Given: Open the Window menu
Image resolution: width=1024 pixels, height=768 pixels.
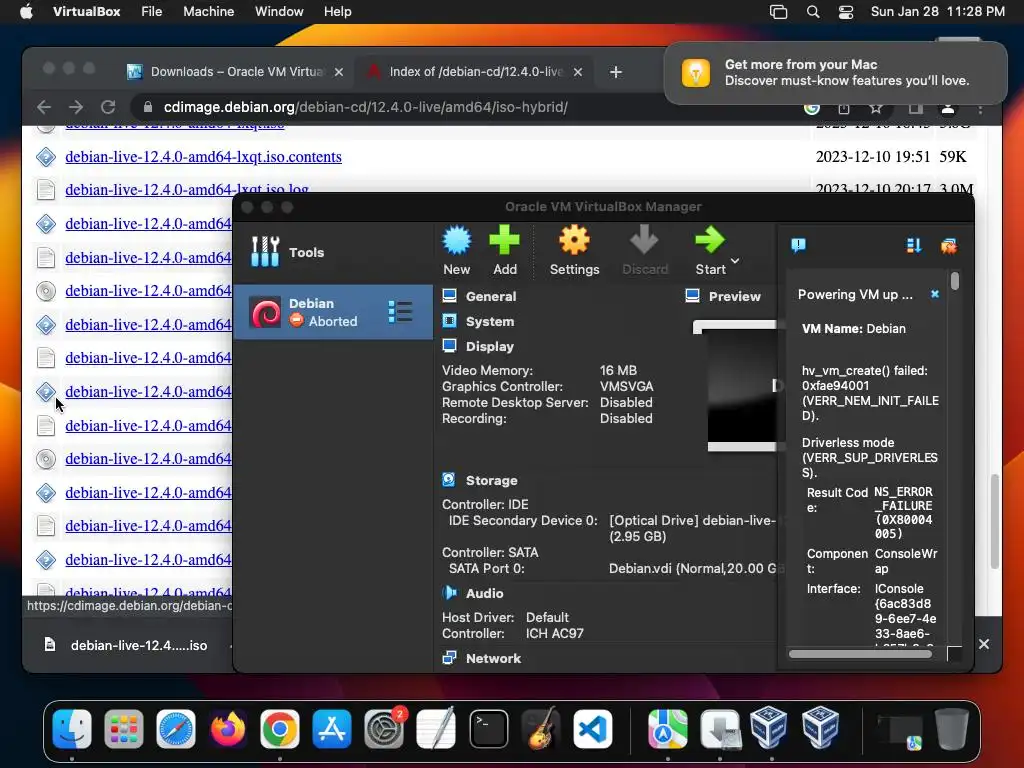Looking at the screenshot, I should (279, 12).
